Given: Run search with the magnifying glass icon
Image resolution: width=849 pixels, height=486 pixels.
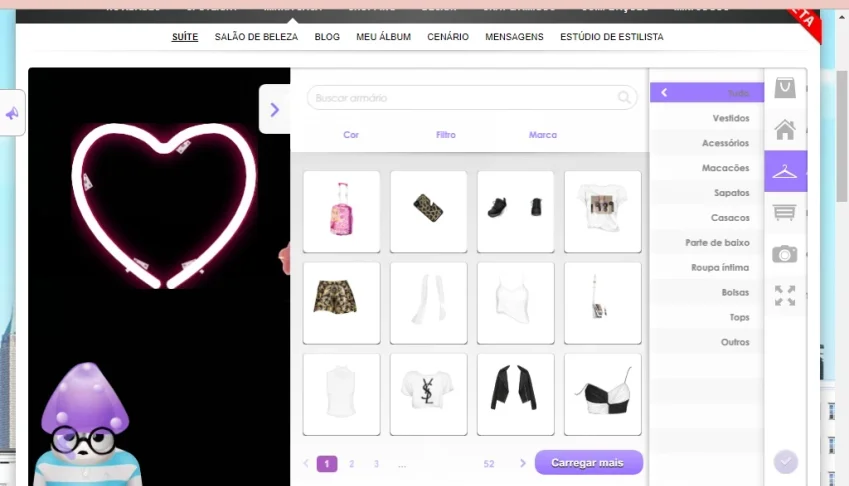Looking at the screenshot, I should pyautogui.click(x=624, y=97).
